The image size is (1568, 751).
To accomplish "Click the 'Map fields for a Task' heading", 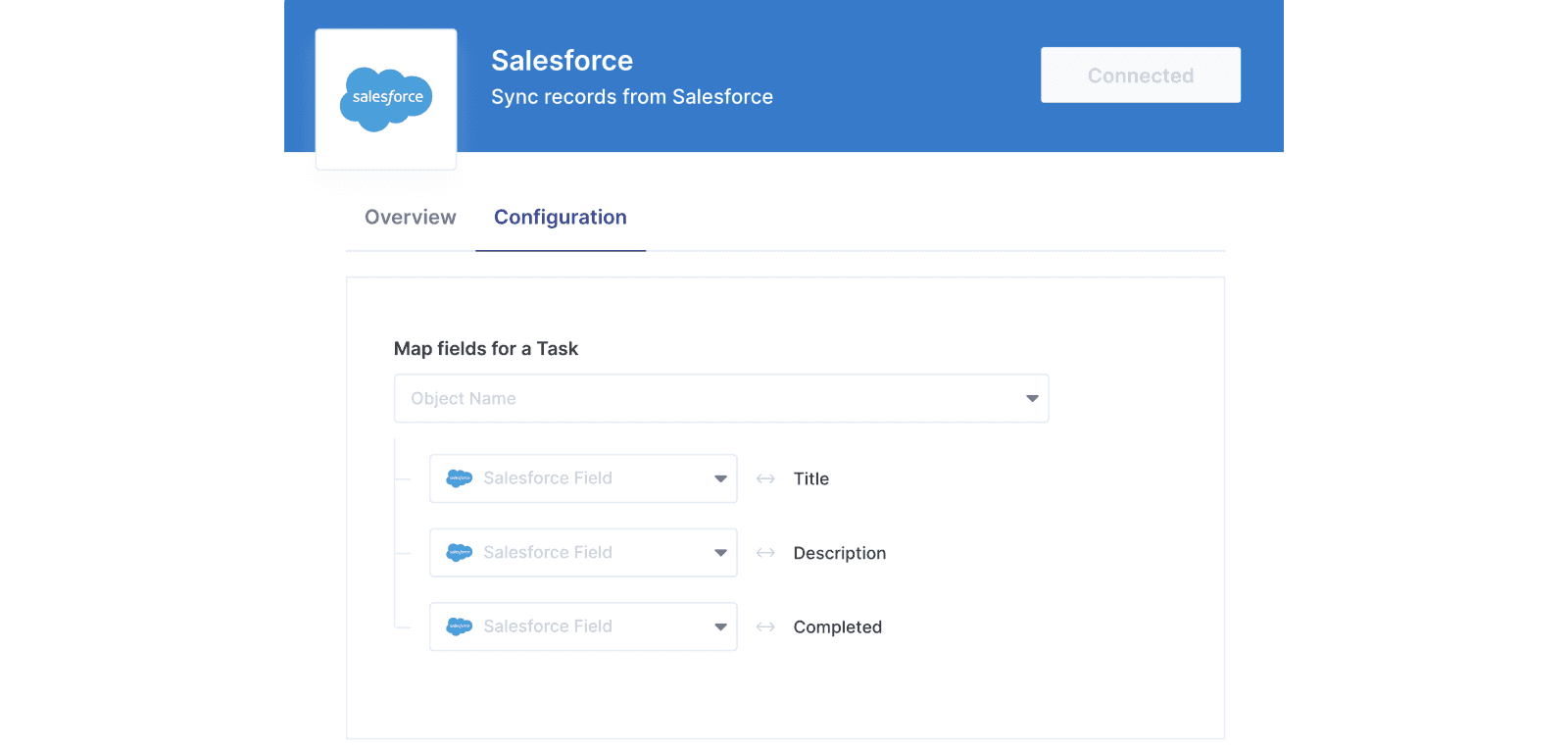I will tap(486, 349).
